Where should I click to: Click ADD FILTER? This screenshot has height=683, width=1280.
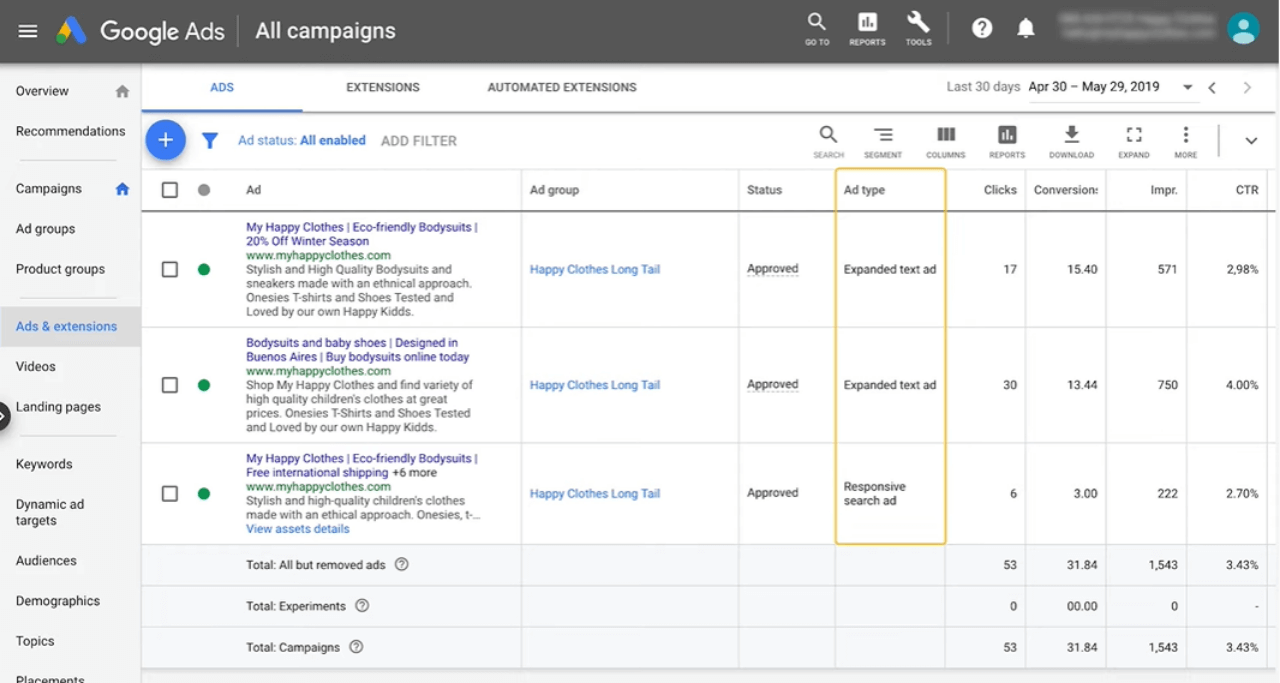(x=419, y=141)
